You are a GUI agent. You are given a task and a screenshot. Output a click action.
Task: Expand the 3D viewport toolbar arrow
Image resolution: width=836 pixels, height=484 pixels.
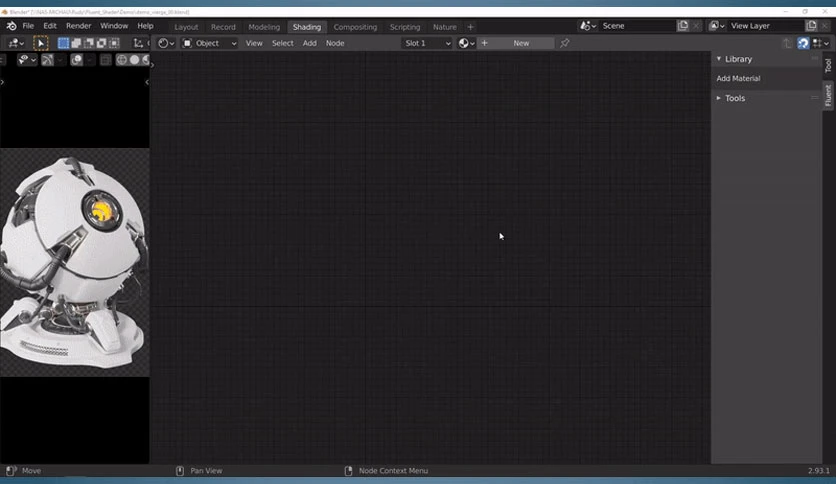(2, 82)
